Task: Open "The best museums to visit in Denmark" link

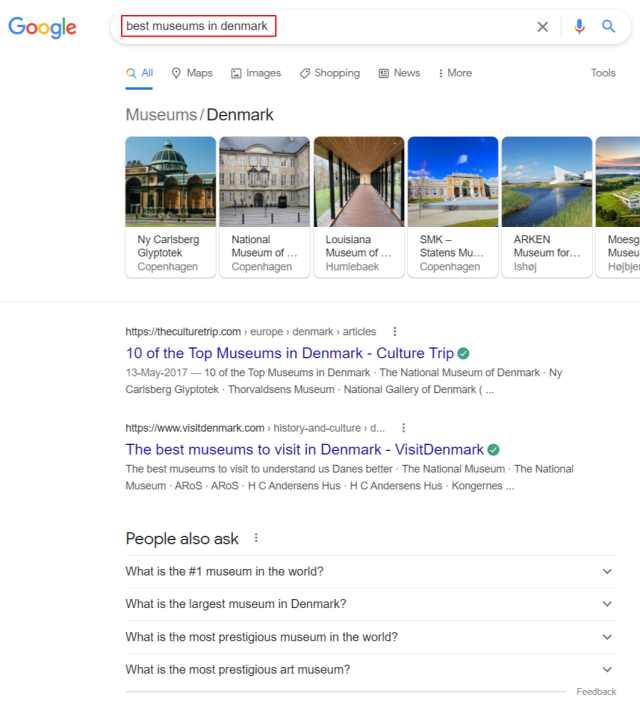Action: coord(304,450)
